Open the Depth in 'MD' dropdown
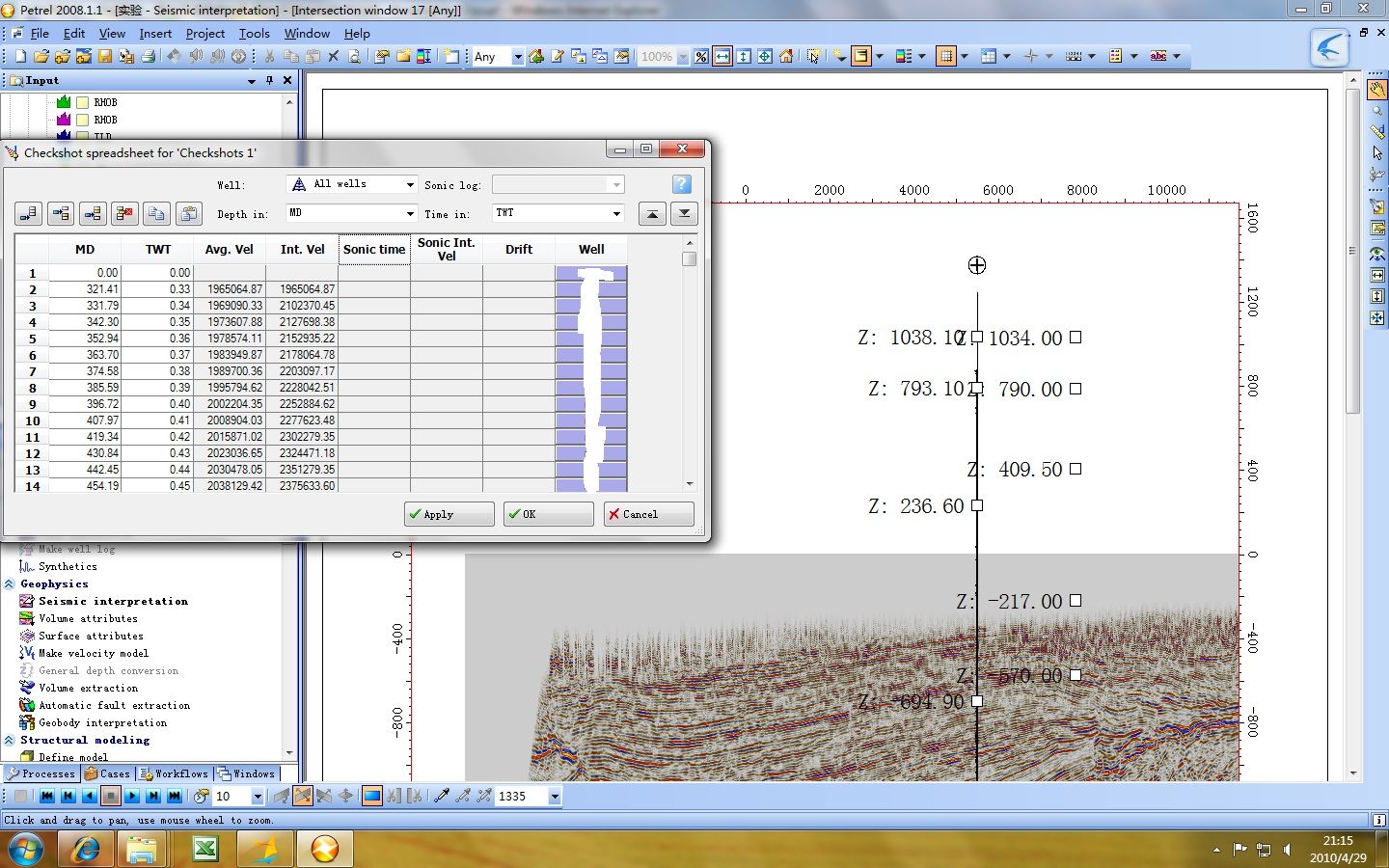This screenshot has height=868, width=1389. [410, 213]
